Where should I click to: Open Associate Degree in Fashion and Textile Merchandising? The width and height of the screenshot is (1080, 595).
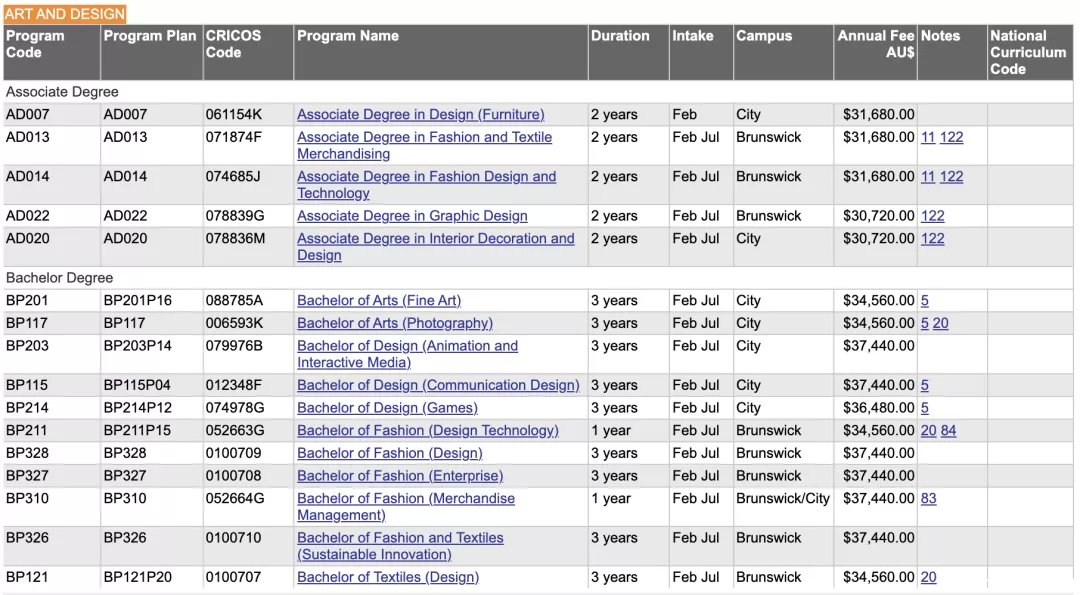tap(424, 145)
